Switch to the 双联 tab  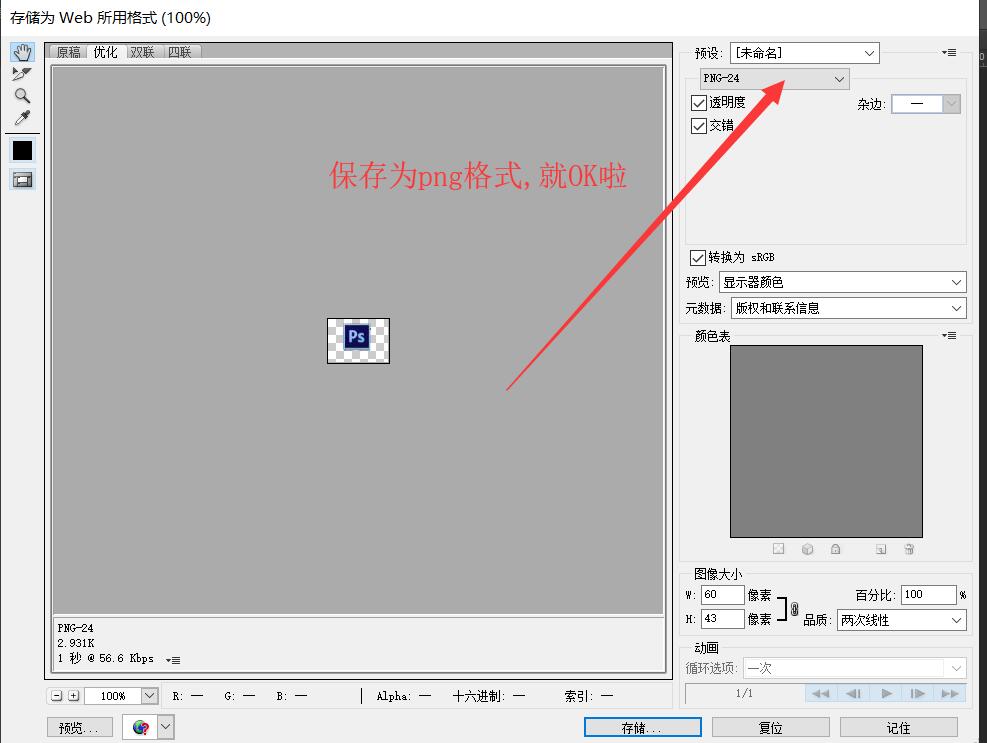(142, 52)
